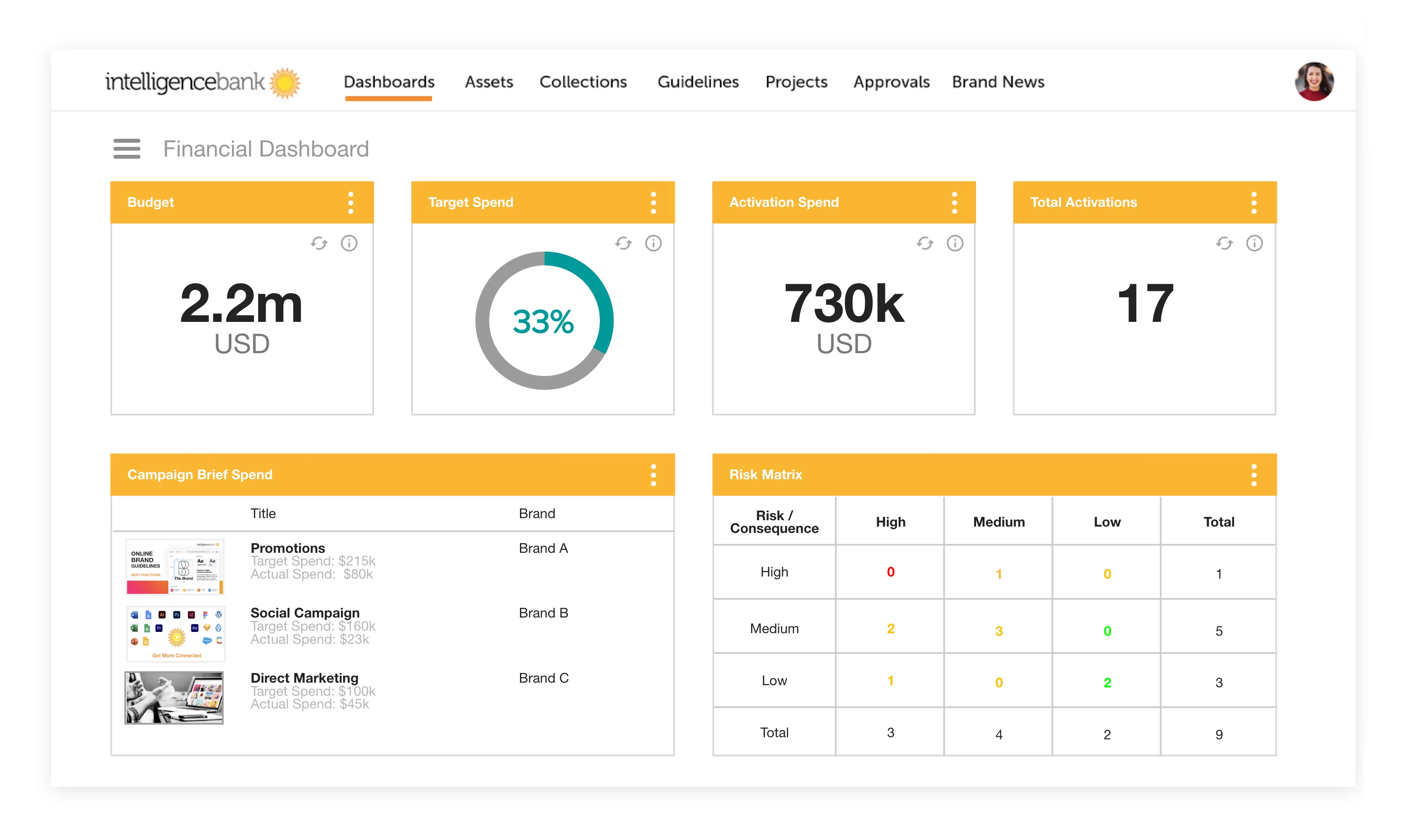Open the Direct Marketing thumbnail image

pos(174,697)
